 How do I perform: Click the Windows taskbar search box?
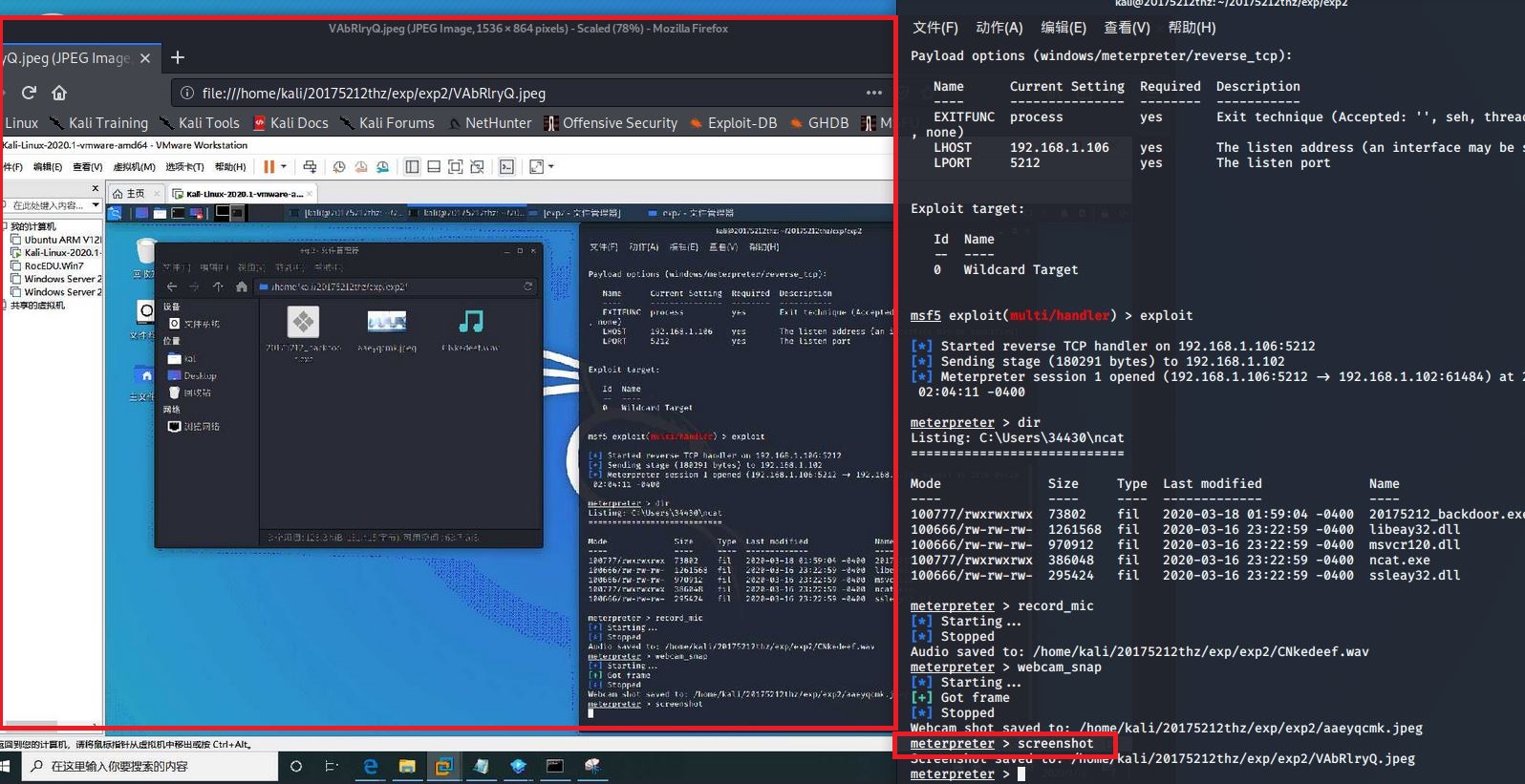pyautogui.click(x=149, y=766)
